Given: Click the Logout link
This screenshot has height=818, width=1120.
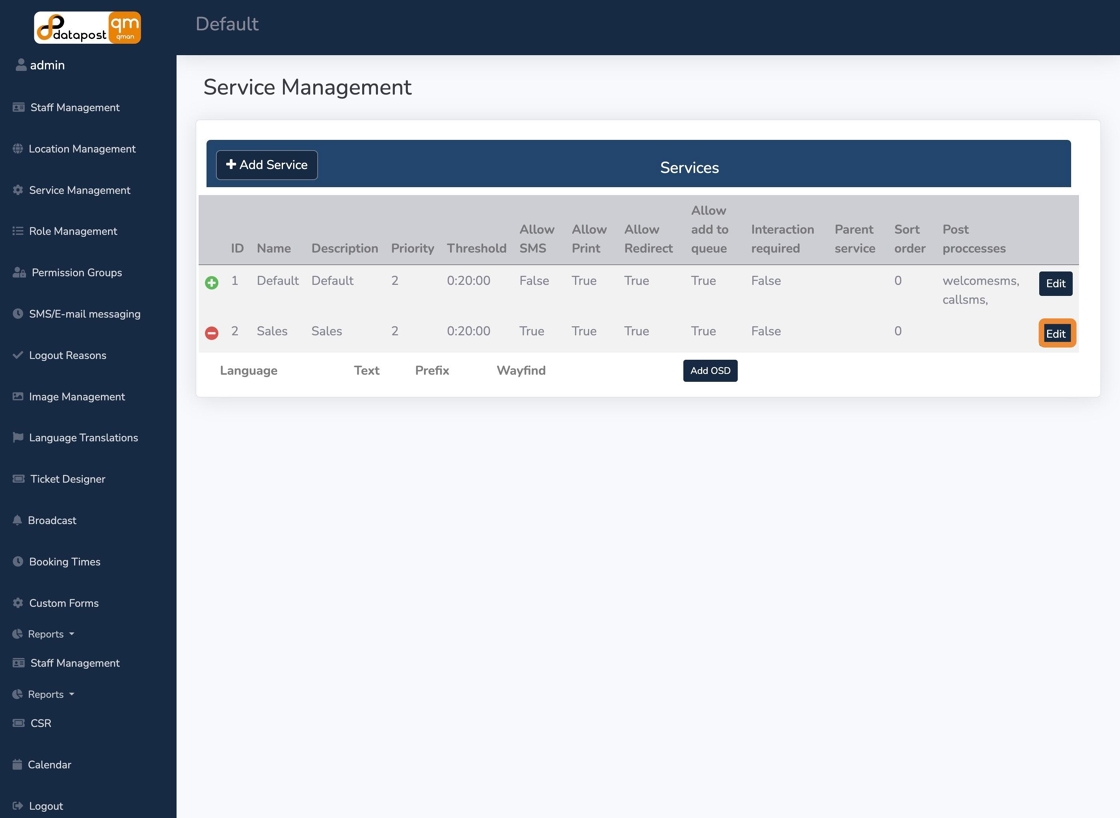Looking at the screenshot, I should click(x=46, y=806).
